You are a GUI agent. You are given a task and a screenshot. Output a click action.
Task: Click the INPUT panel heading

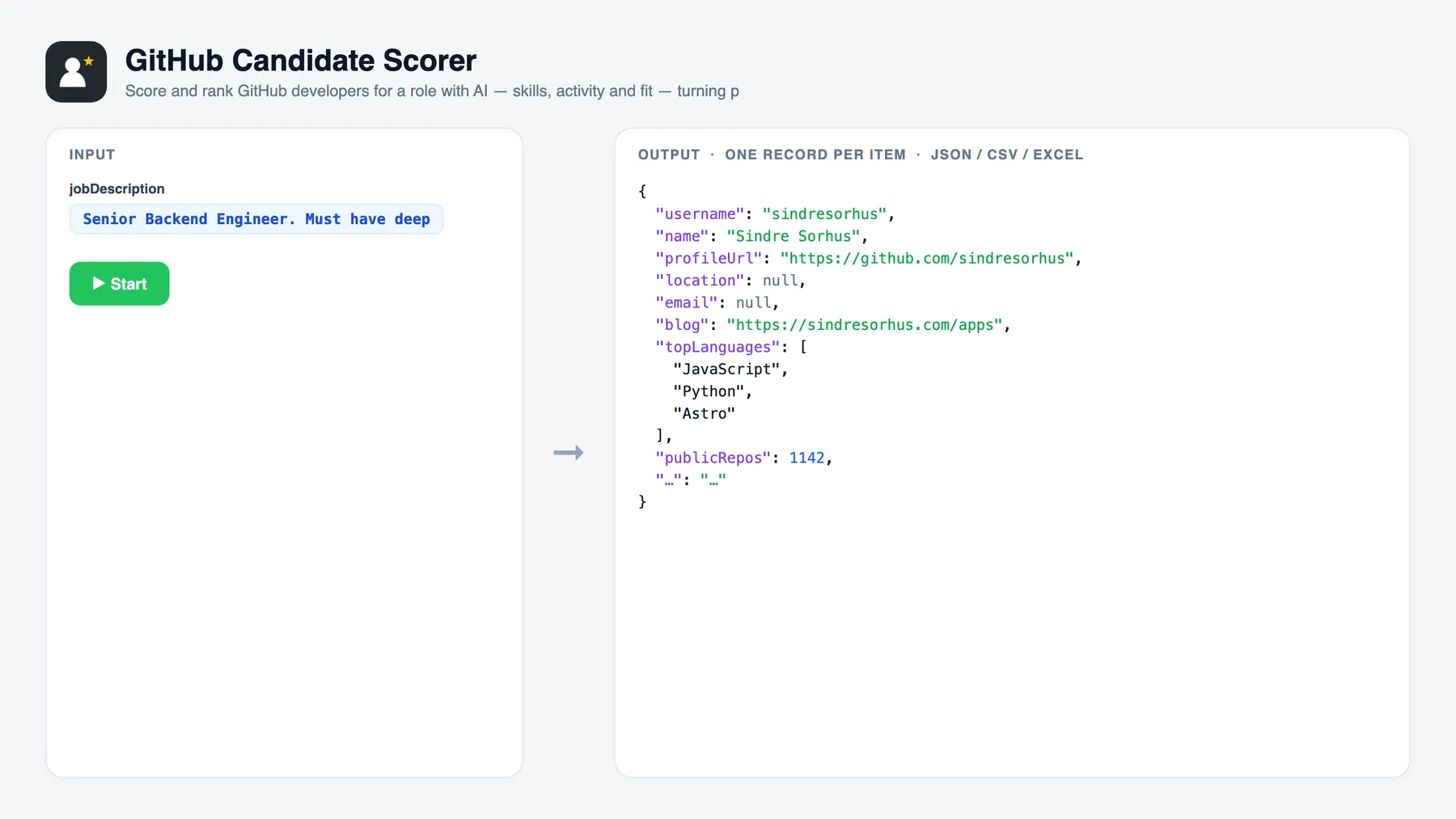click(x=92, y=154)
